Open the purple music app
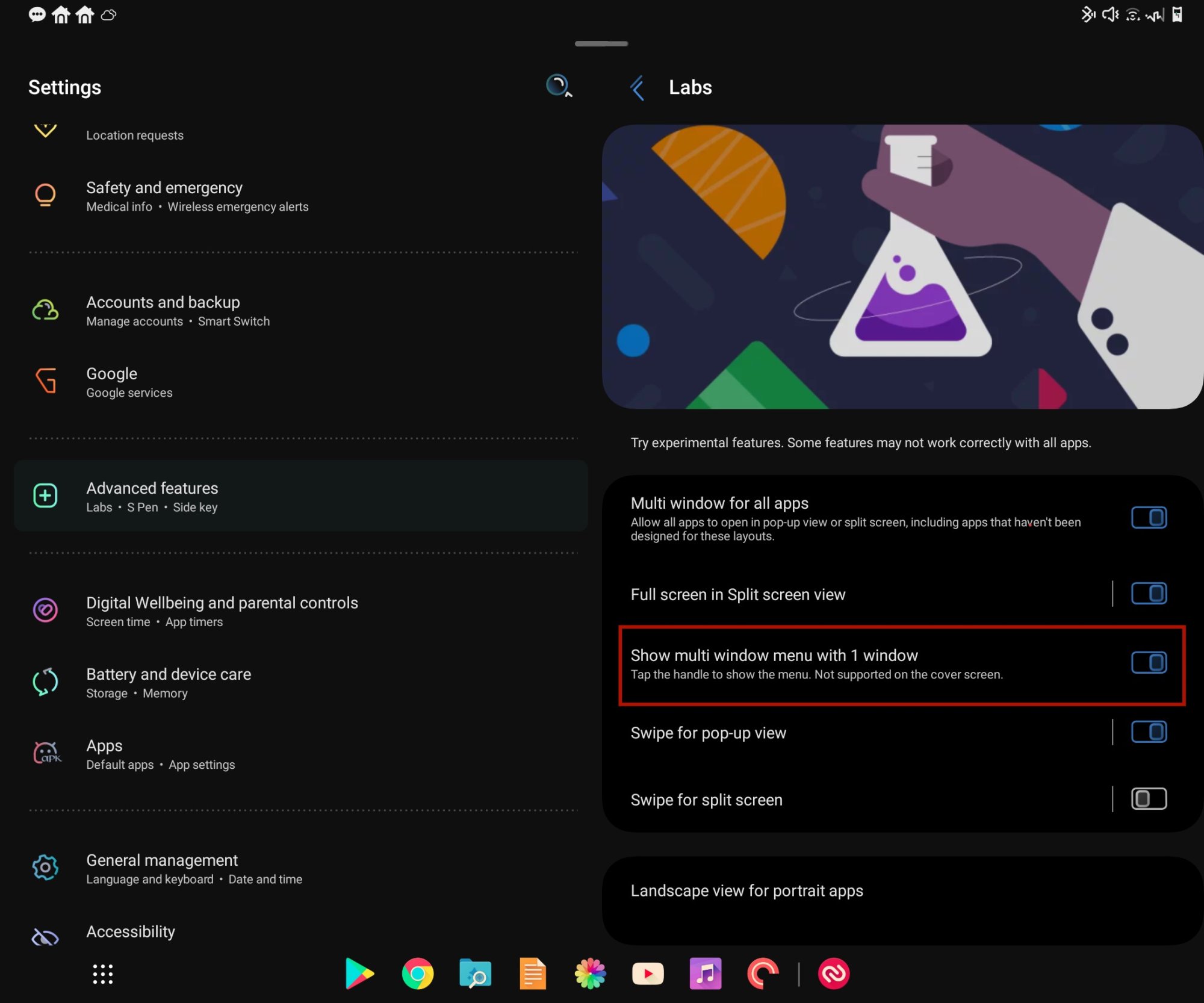Viewport: 1204px width, 1003px height. click(x=706, y=973)
